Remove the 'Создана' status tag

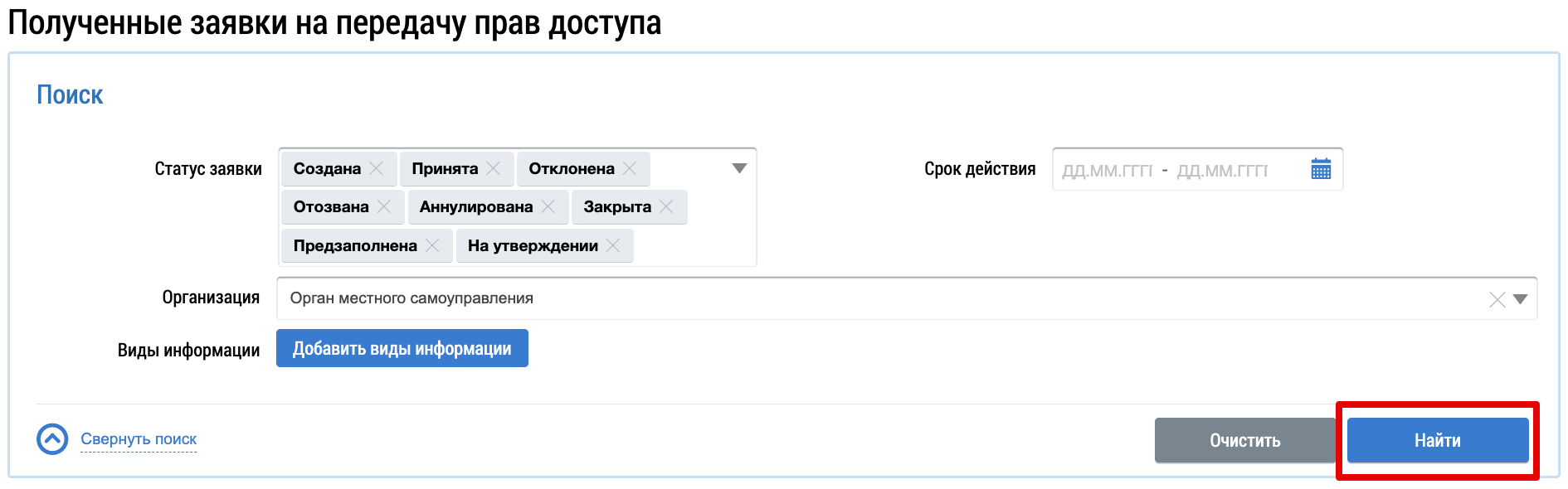pos(377,168)
